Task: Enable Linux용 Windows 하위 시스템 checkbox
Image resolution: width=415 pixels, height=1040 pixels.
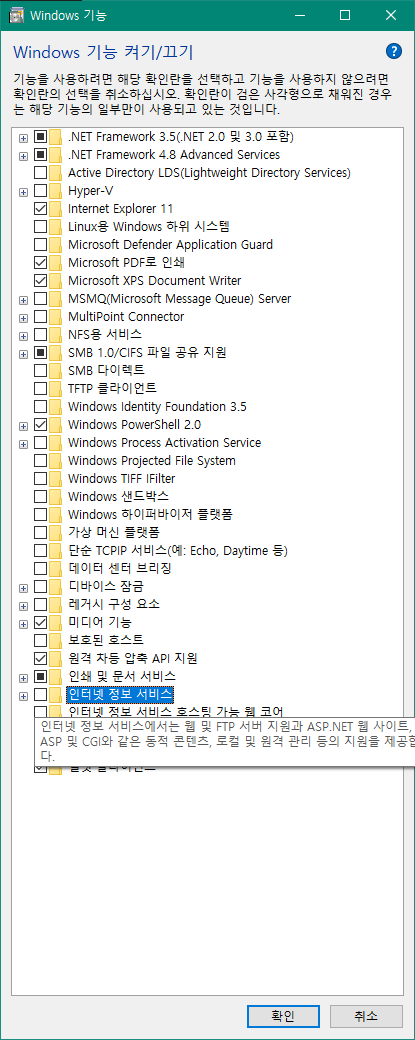Action: coord(40,227)
